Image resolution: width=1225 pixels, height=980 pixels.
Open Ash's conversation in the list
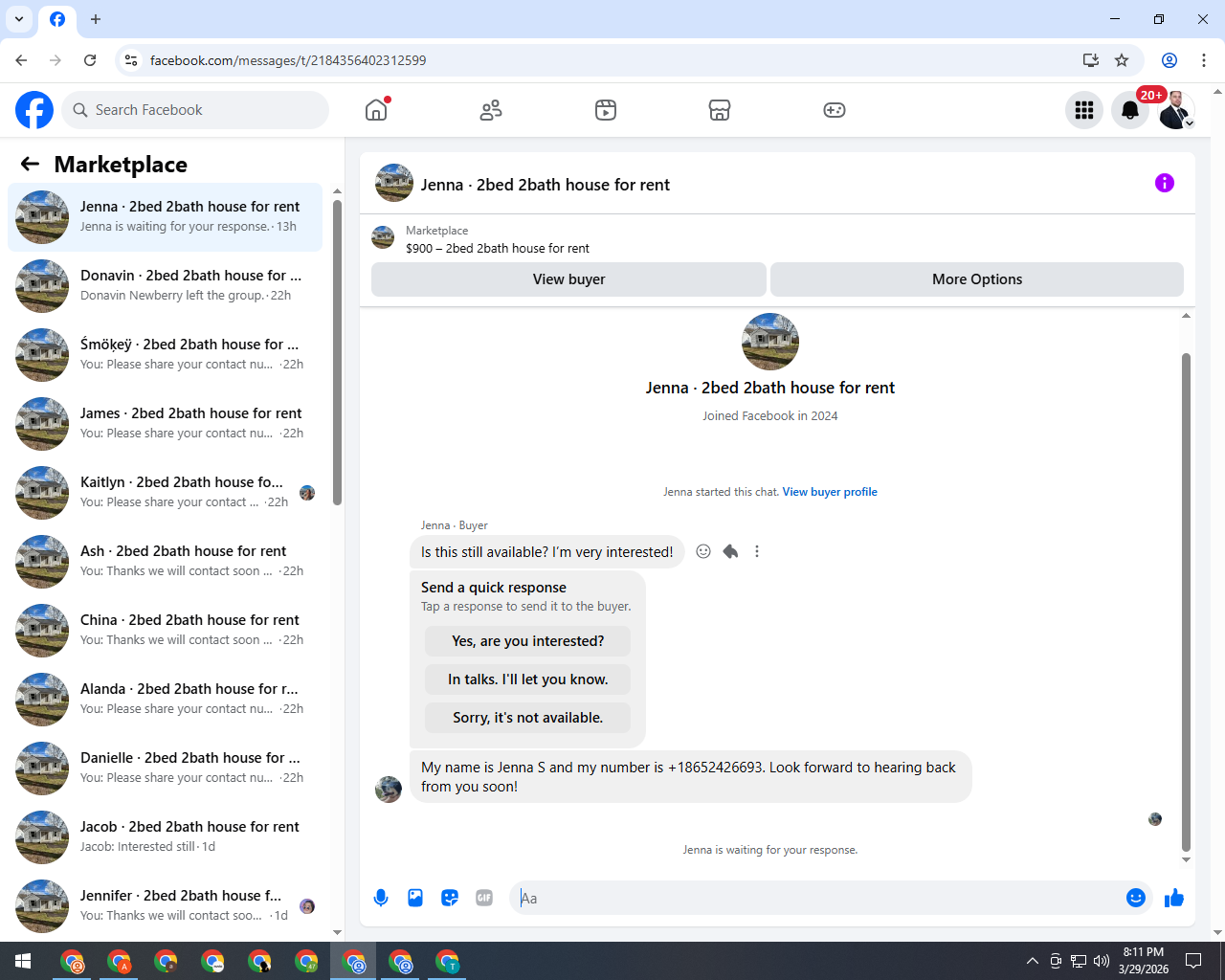[x=165, y=562]
